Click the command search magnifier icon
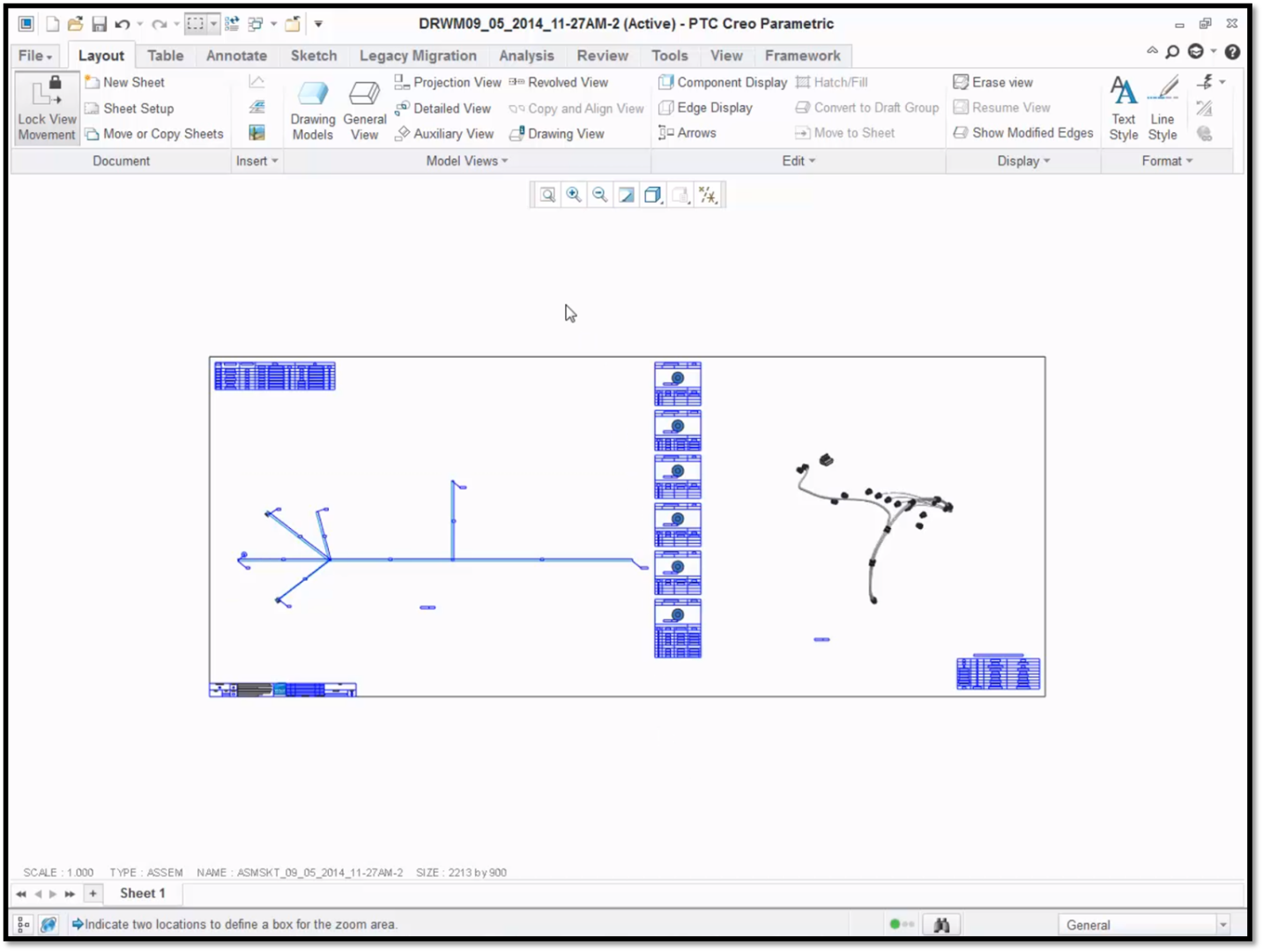Screen dimensions: 1263x952 (x=1172, y=52)
